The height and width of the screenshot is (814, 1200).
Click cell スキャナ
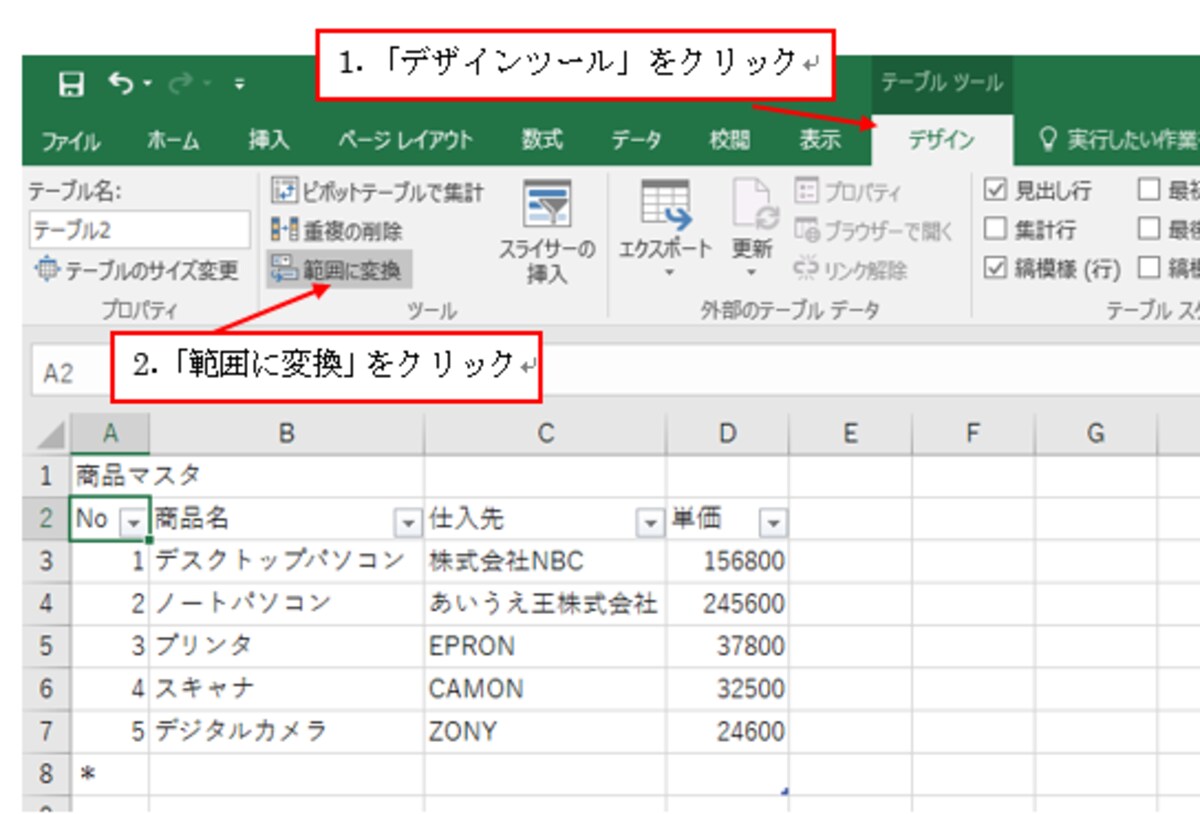pyautogui.click(x=286, y=689)
